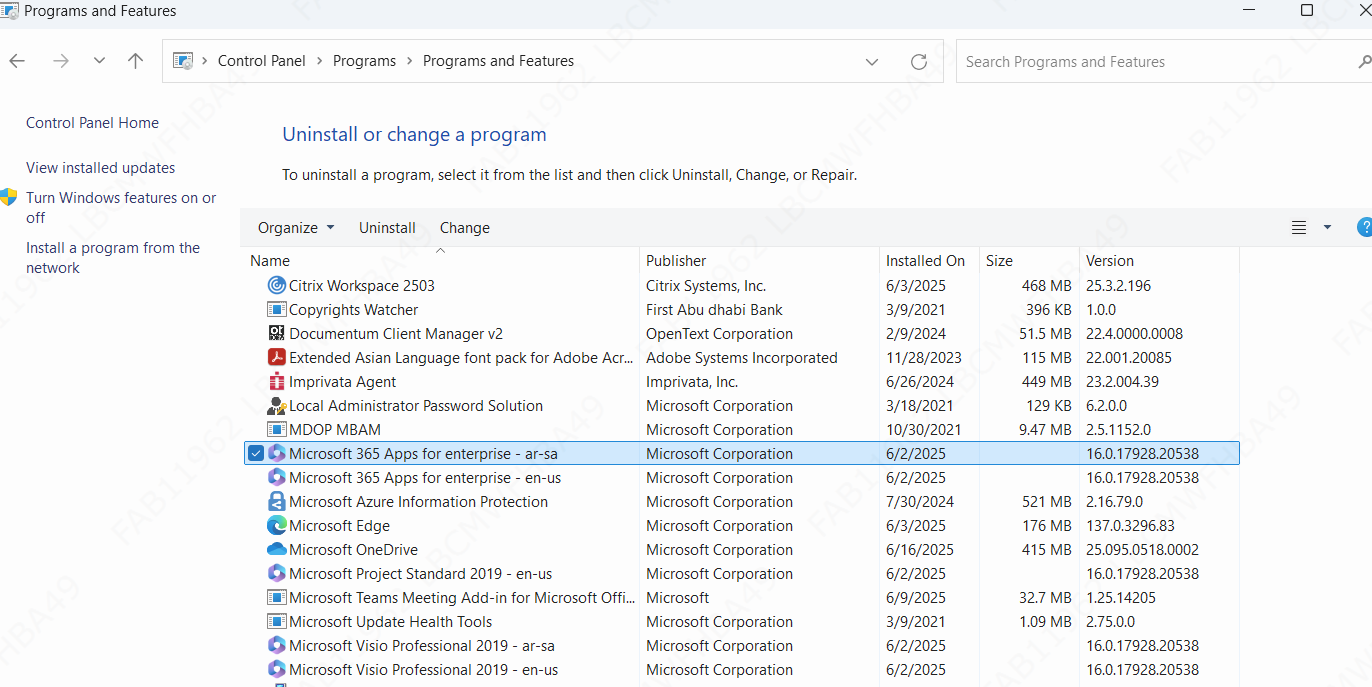The height and width of the screenshot is (687, 1372).
Task: Refresh the Programs and Features list
Action: 919,62
